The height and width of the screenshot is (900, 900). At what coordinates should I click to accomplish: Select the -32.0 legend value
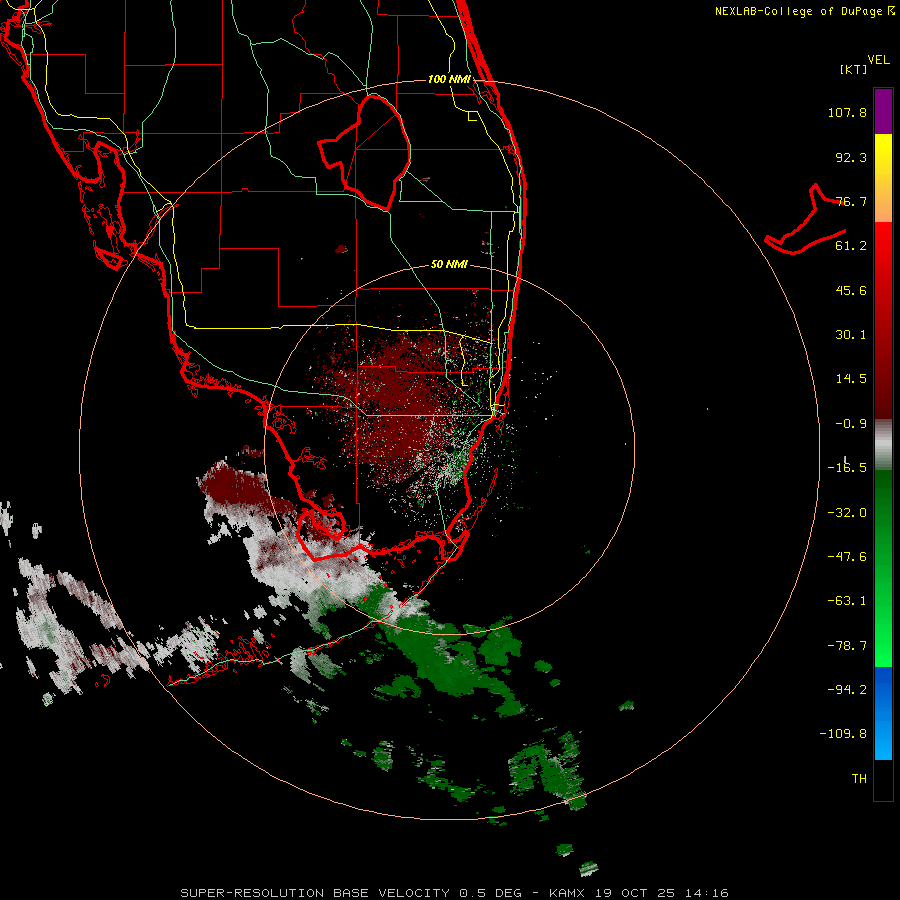[847, 513]
